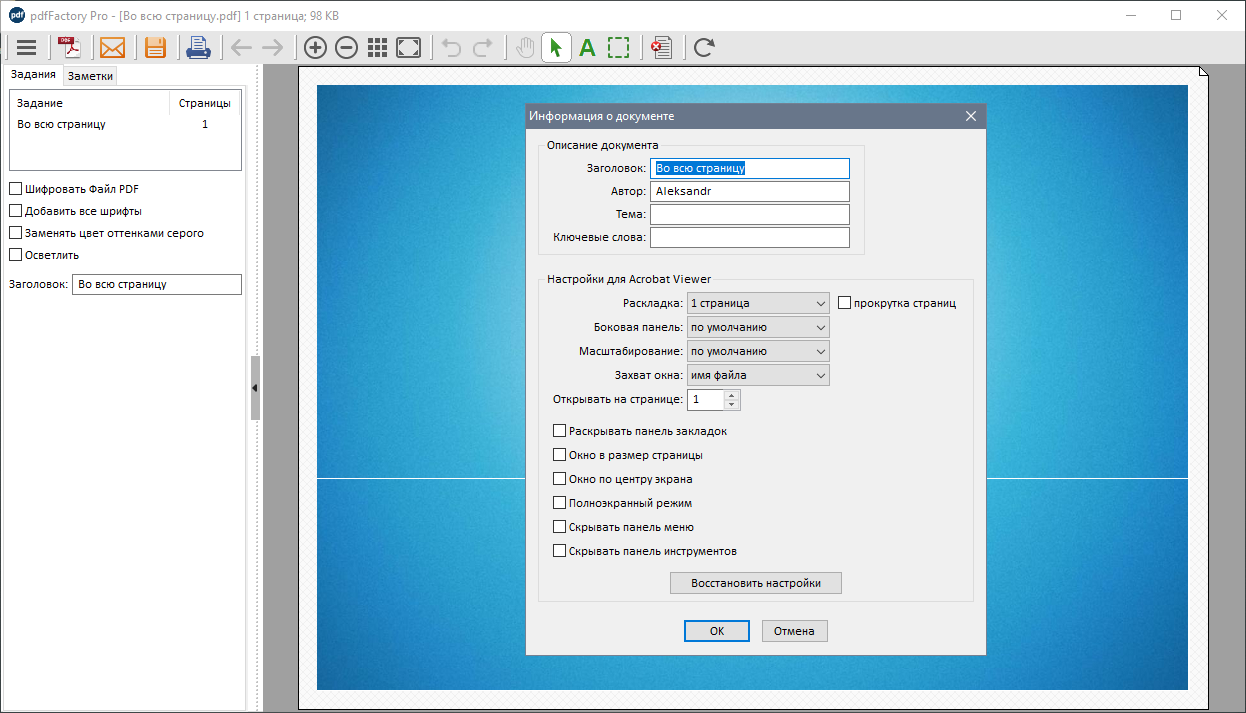Open the Боковая панель dropdown
The width and height of the screenshot is (1246, 713).
758,327
